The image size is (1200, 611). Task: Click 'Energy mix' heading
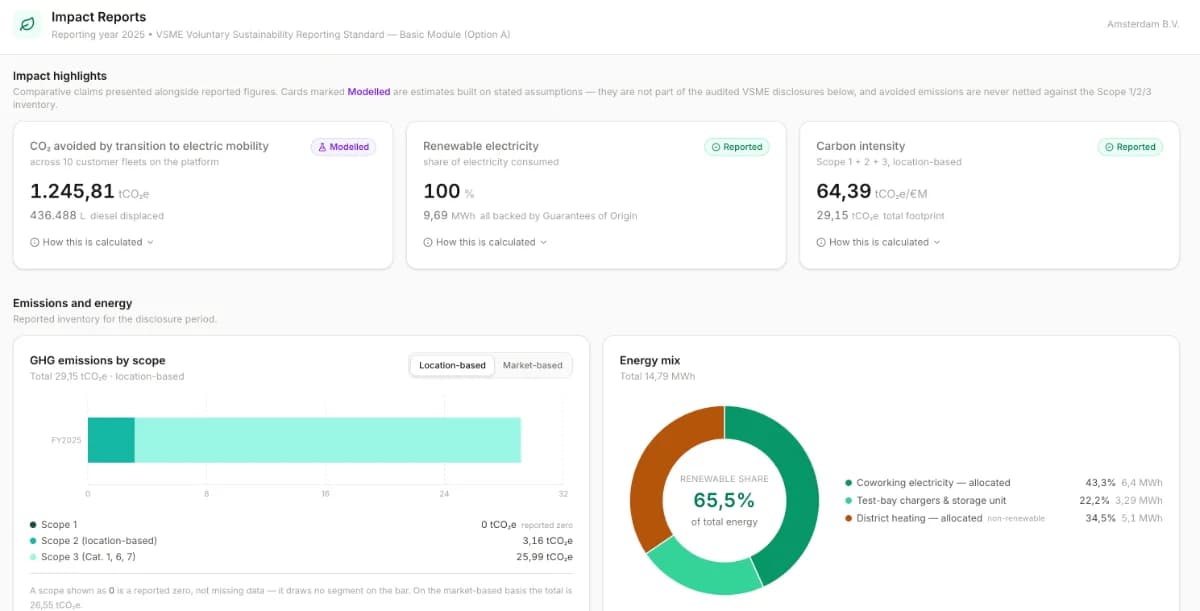coord(650,361)
